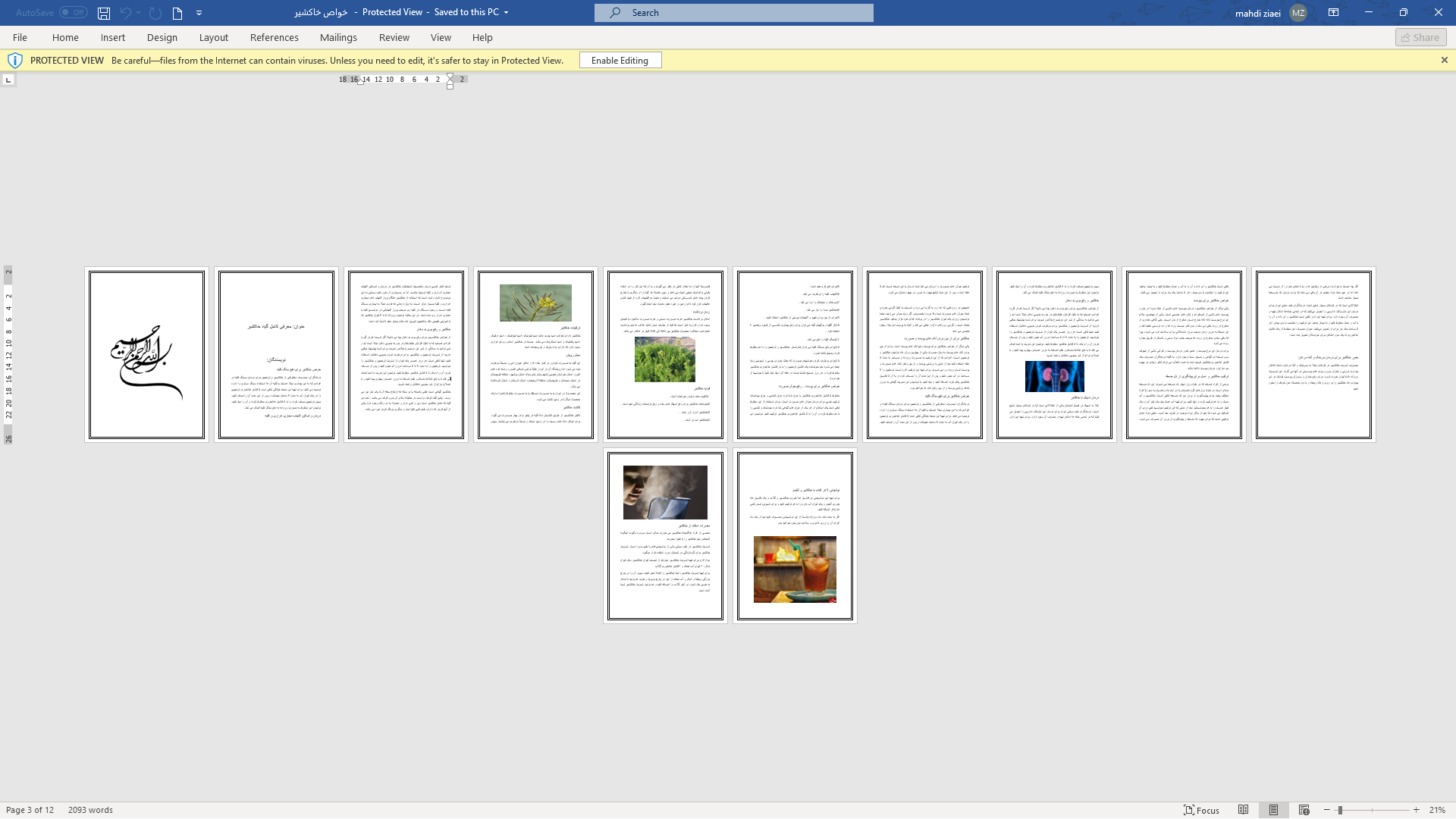Image resolution: width=1456 pixels, height=819 pixels.
Task: Minimize the Word window
Action: coord(1369,13)
